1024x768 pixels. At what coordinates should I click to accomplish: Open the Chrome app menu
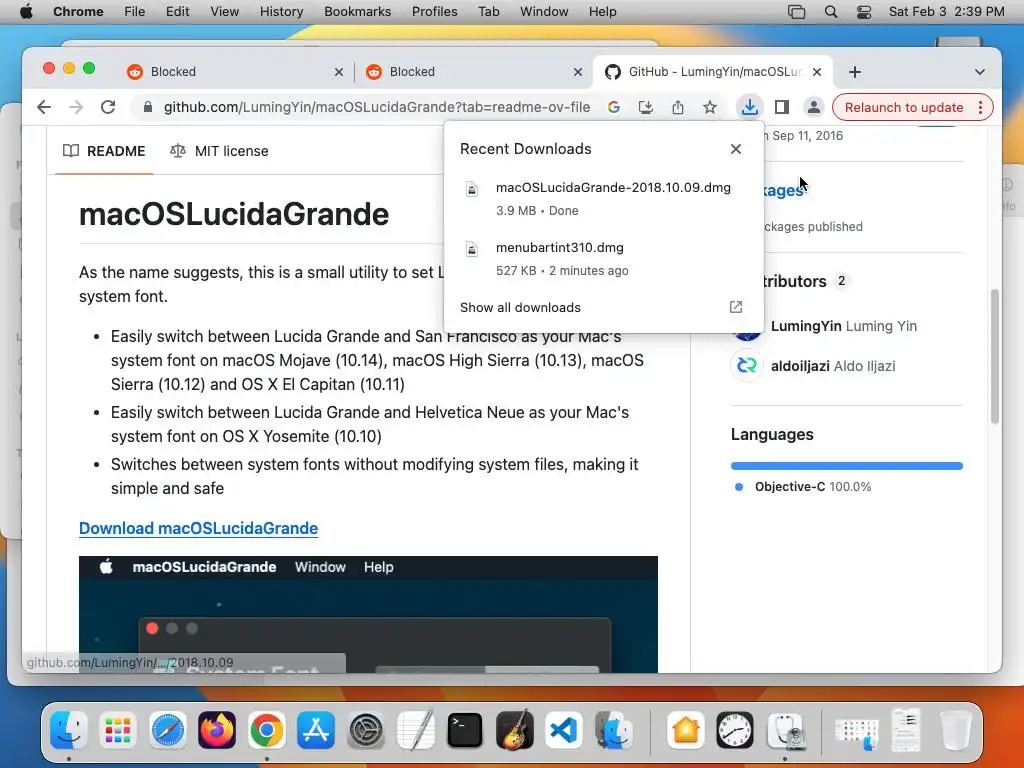(x=78, y=12)
